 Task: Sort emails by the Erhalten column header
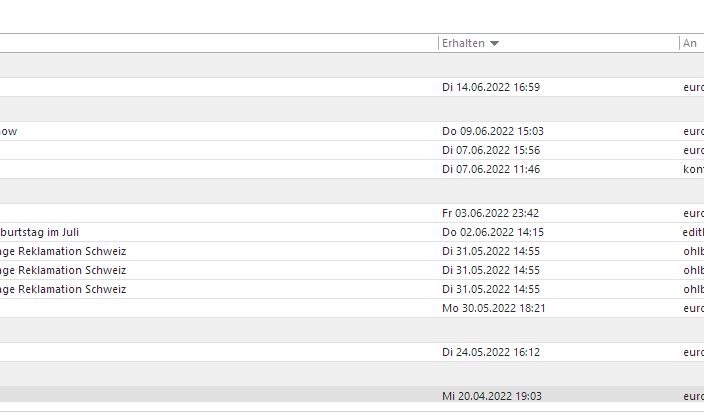point(463,44)
